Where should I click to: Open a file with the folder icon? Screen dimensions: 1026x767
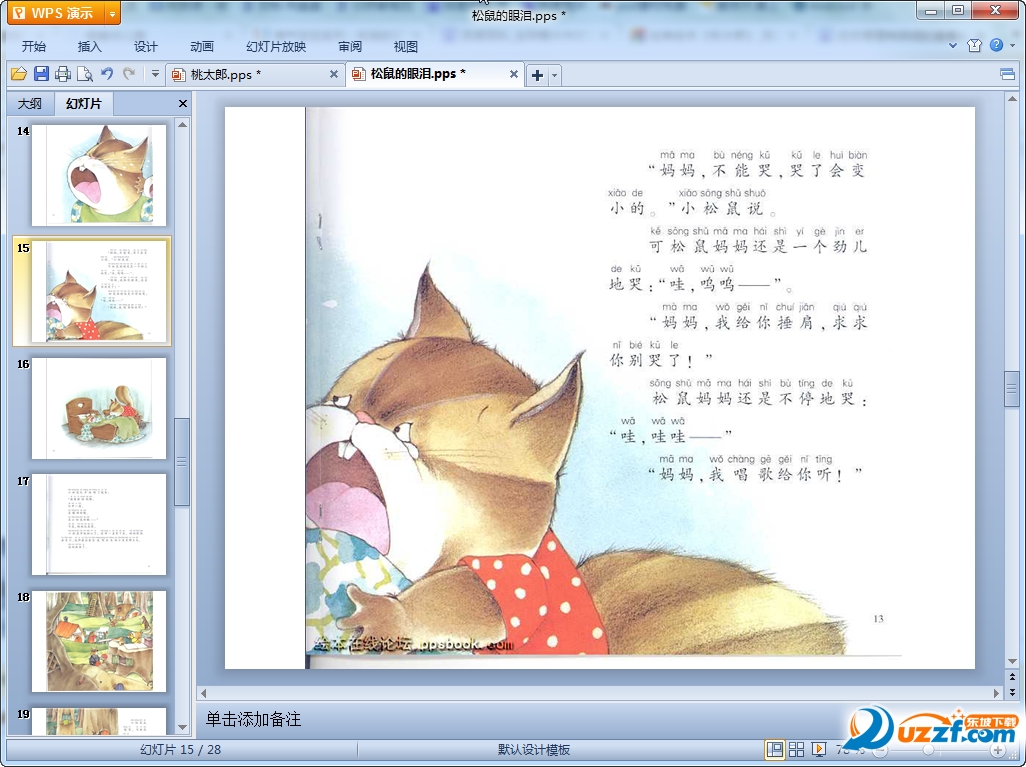pyautogui.click(x=18, y=74)
